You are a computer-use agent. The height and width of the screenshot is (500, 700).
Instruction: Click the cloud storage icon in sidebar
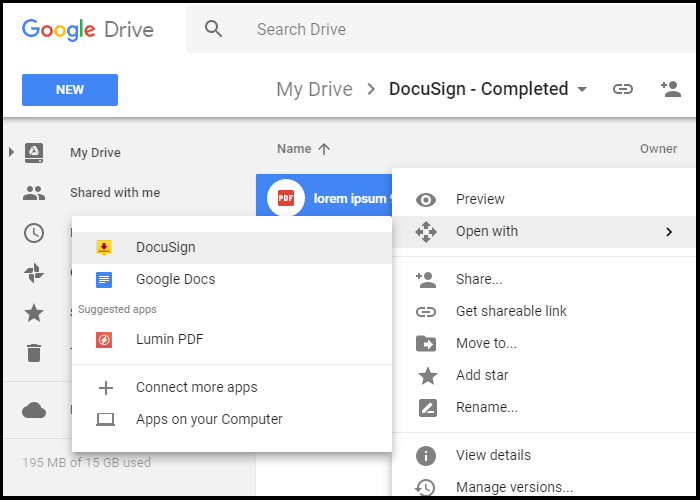(34, 410)
